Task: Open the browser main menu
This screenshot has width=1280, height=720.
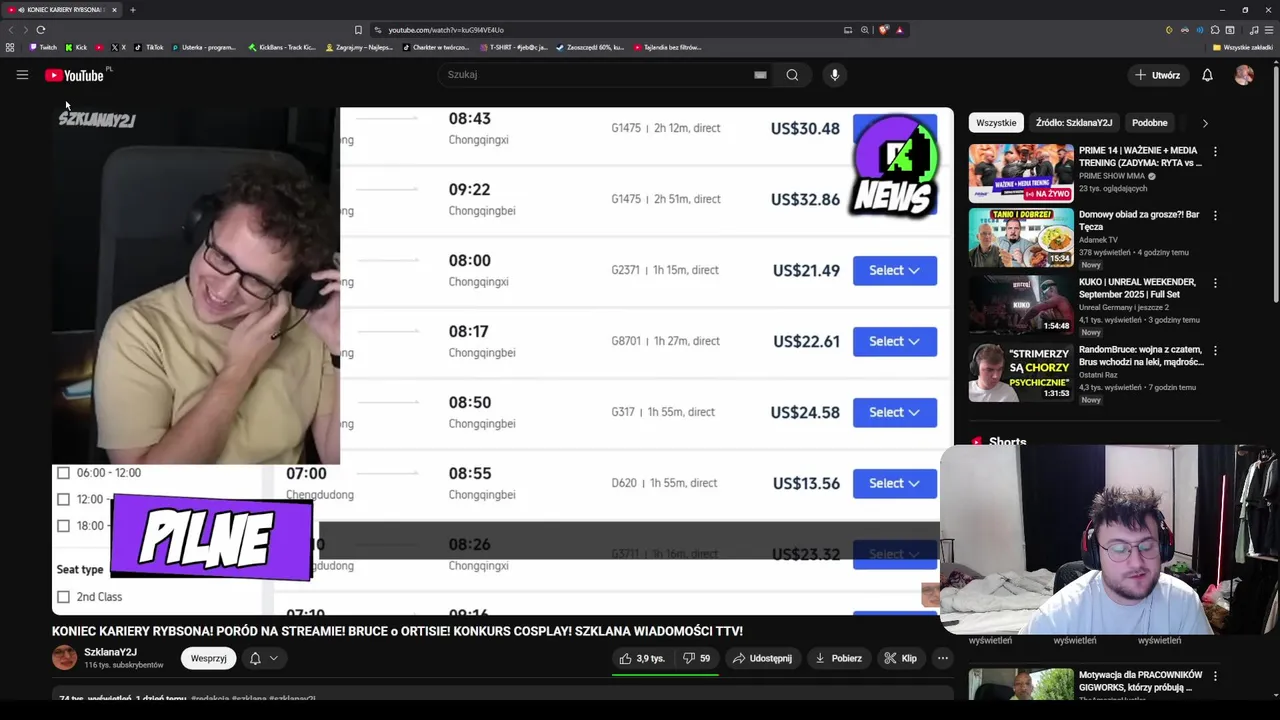Action: coord(1269,30)
